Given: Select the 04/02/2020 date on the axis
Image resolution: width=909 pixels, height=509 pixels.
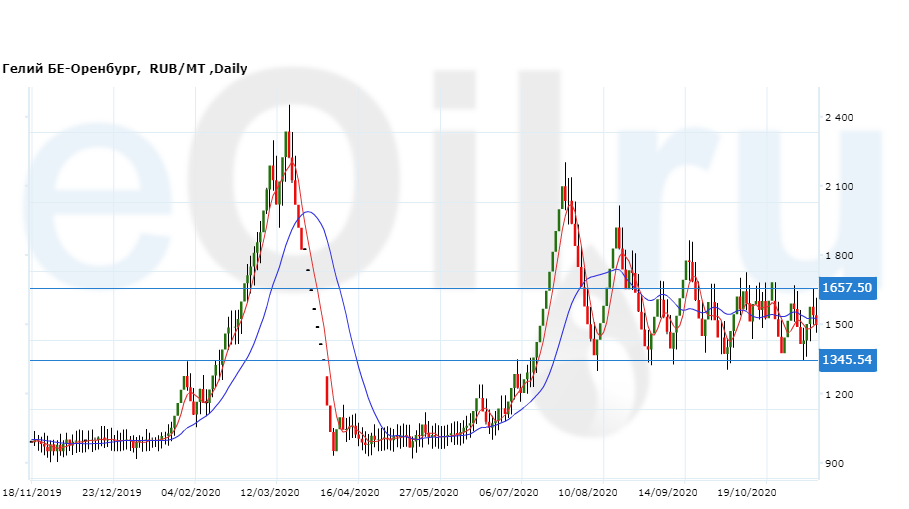Looking at the screenshot, I should (191, 493).
